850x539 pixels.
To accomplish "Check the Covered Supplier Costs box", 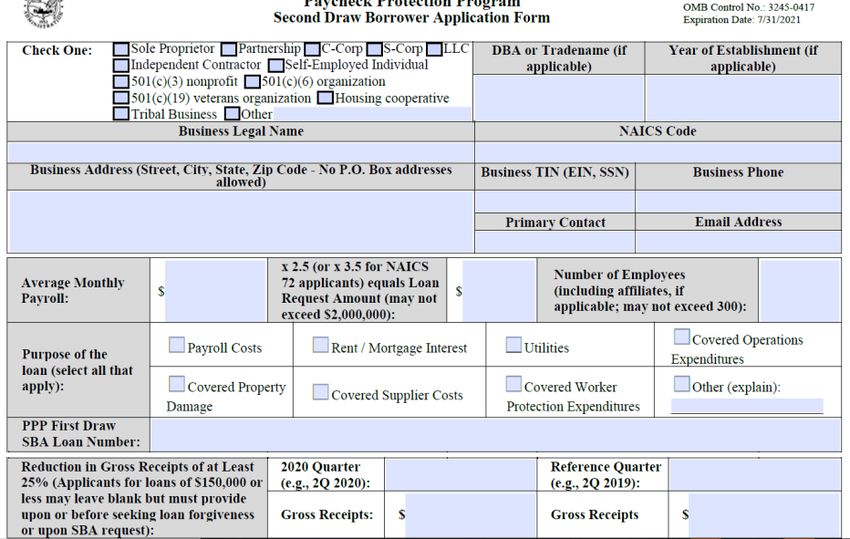I will click(321, 393).
